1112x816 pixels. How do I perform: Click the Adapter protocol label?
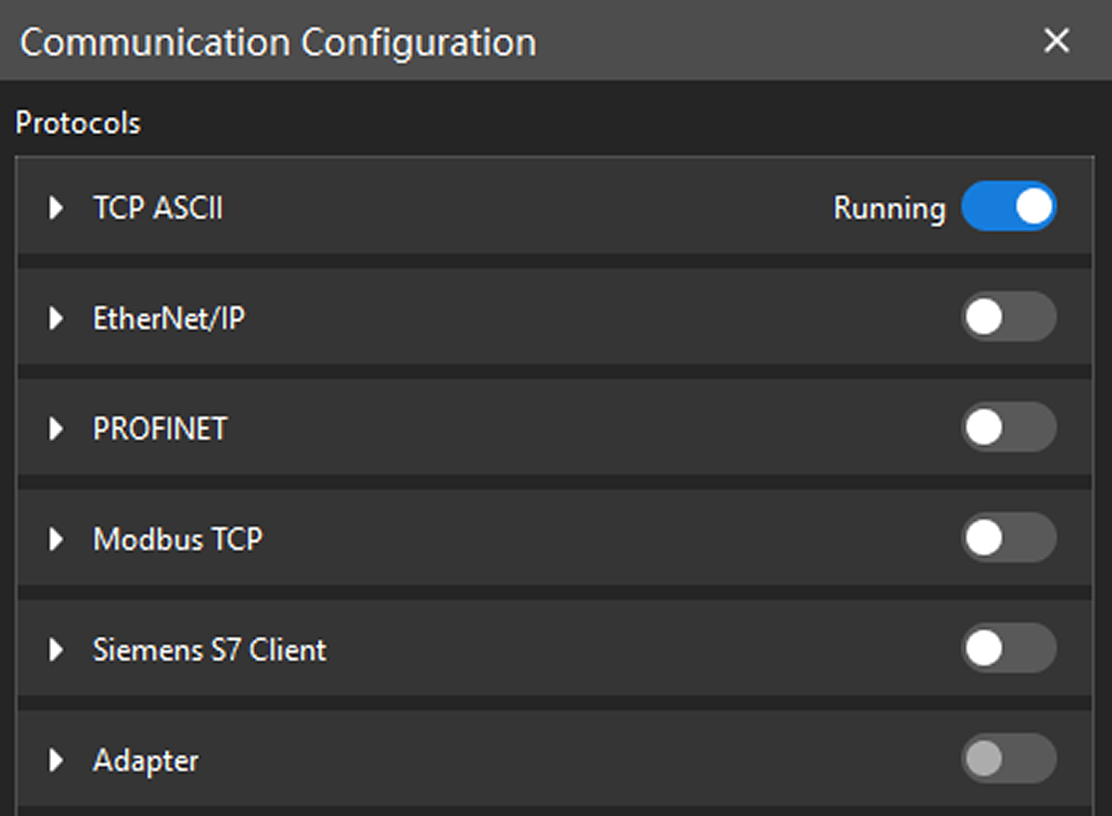tap(146, 761)
